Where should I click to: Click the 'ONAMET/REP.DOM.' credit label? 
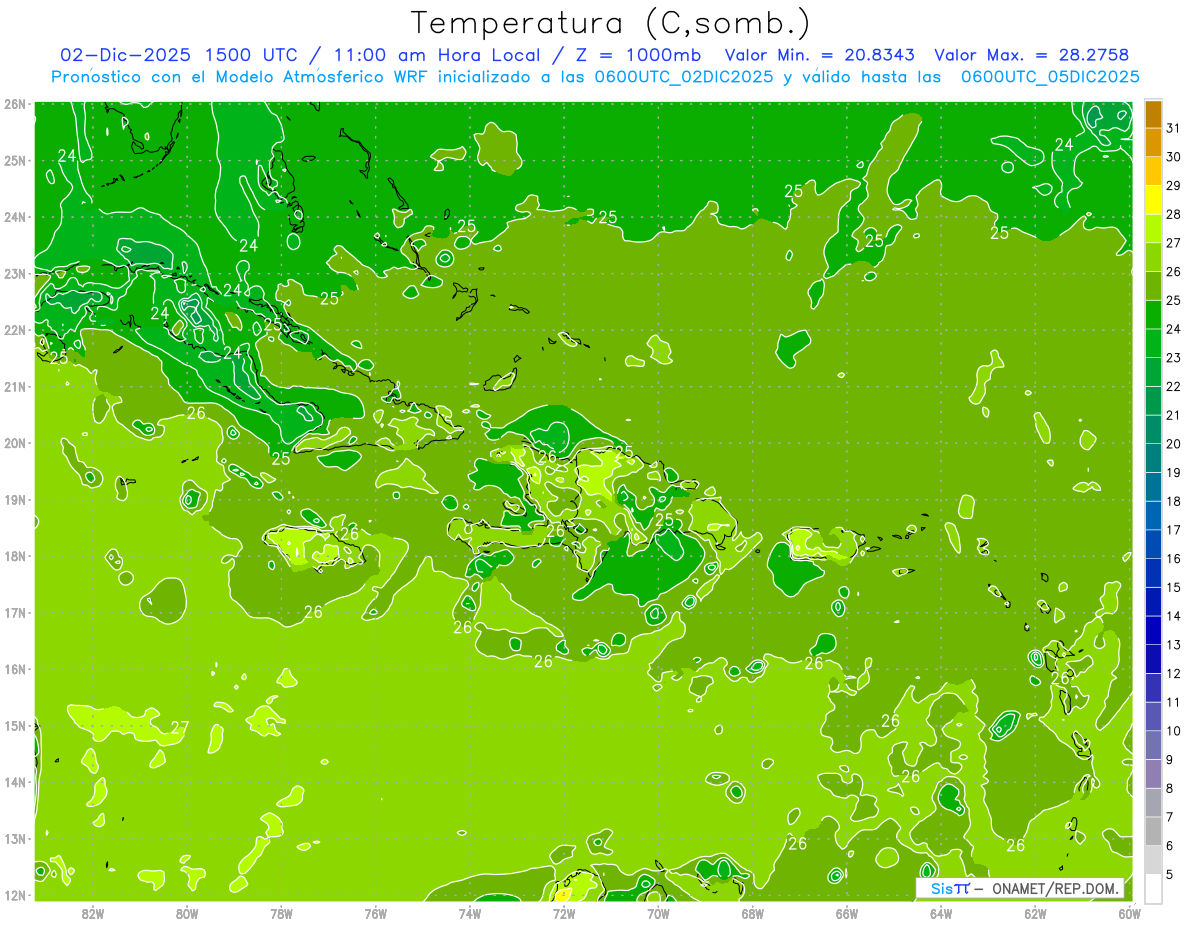[x=1056, y=889]
